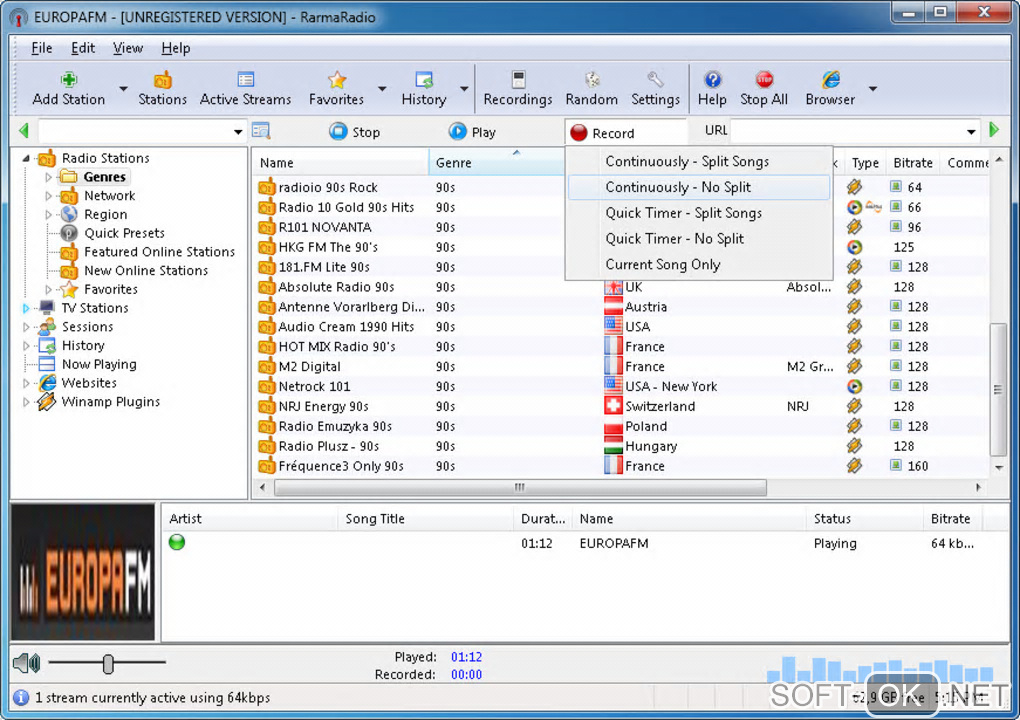Sort the list by Name column header
Screen dimensions: 1020x720
click(x=340, y=163)
